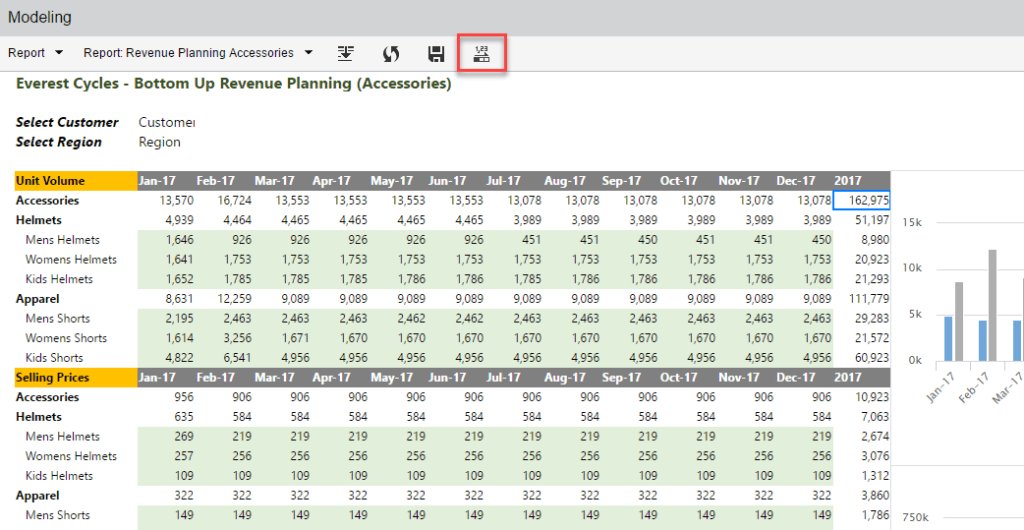The height and width of the screenshot is (530, 1024).
Task: Click the Unit Volume section header
Action: click(76, 181)
